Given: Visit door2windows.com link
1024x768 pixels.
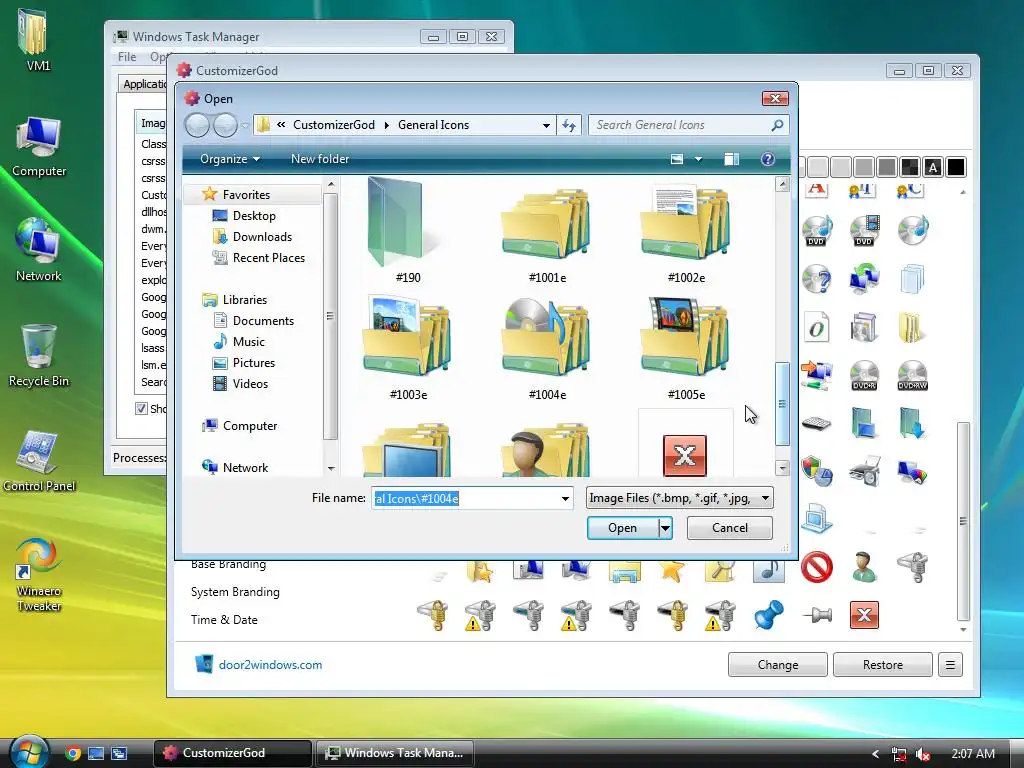Looking at the screenshot, I should (x=270, y=665).
